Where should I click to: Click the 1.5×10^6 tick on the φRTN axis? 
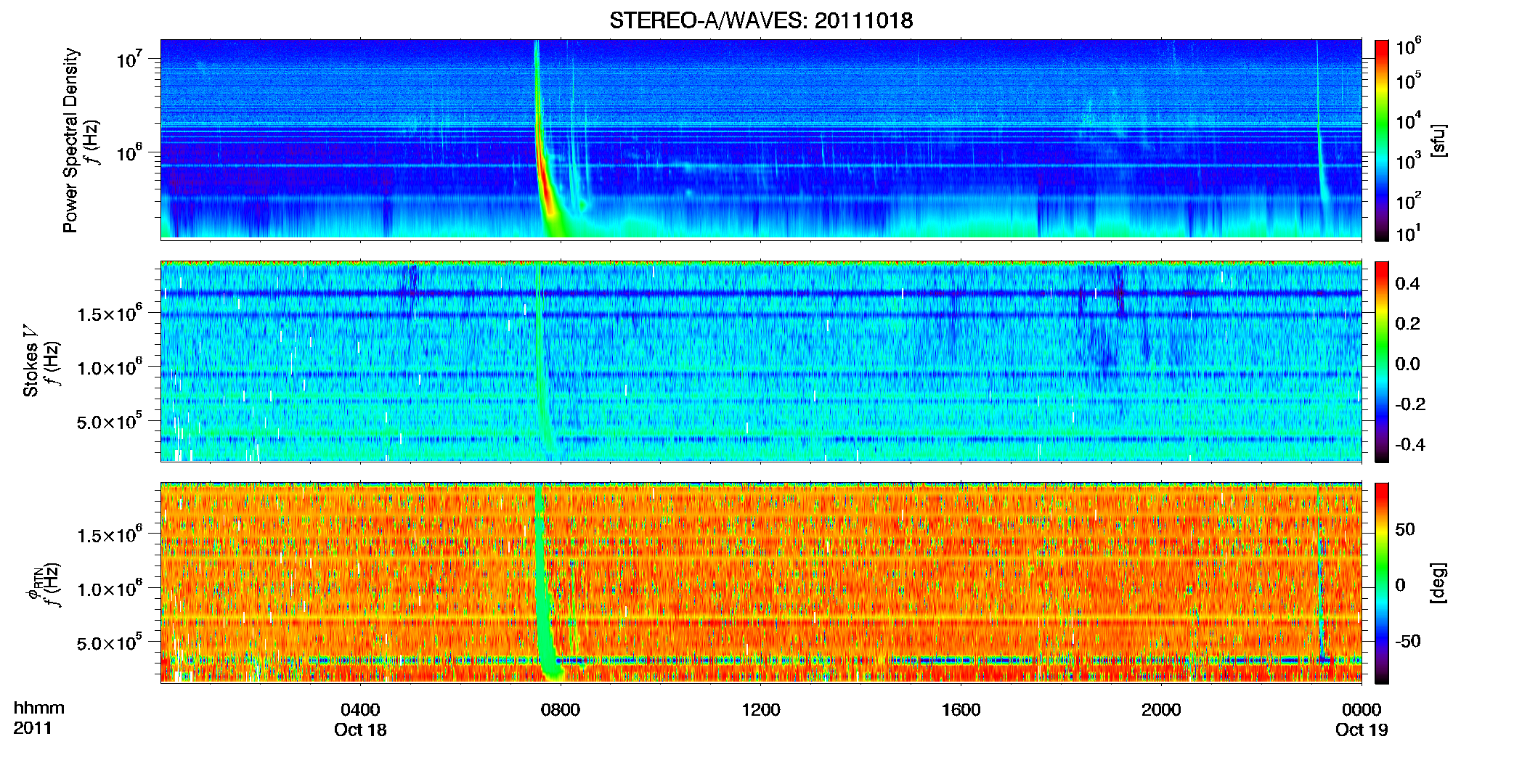pyautogui.click(x=109, y=534)
